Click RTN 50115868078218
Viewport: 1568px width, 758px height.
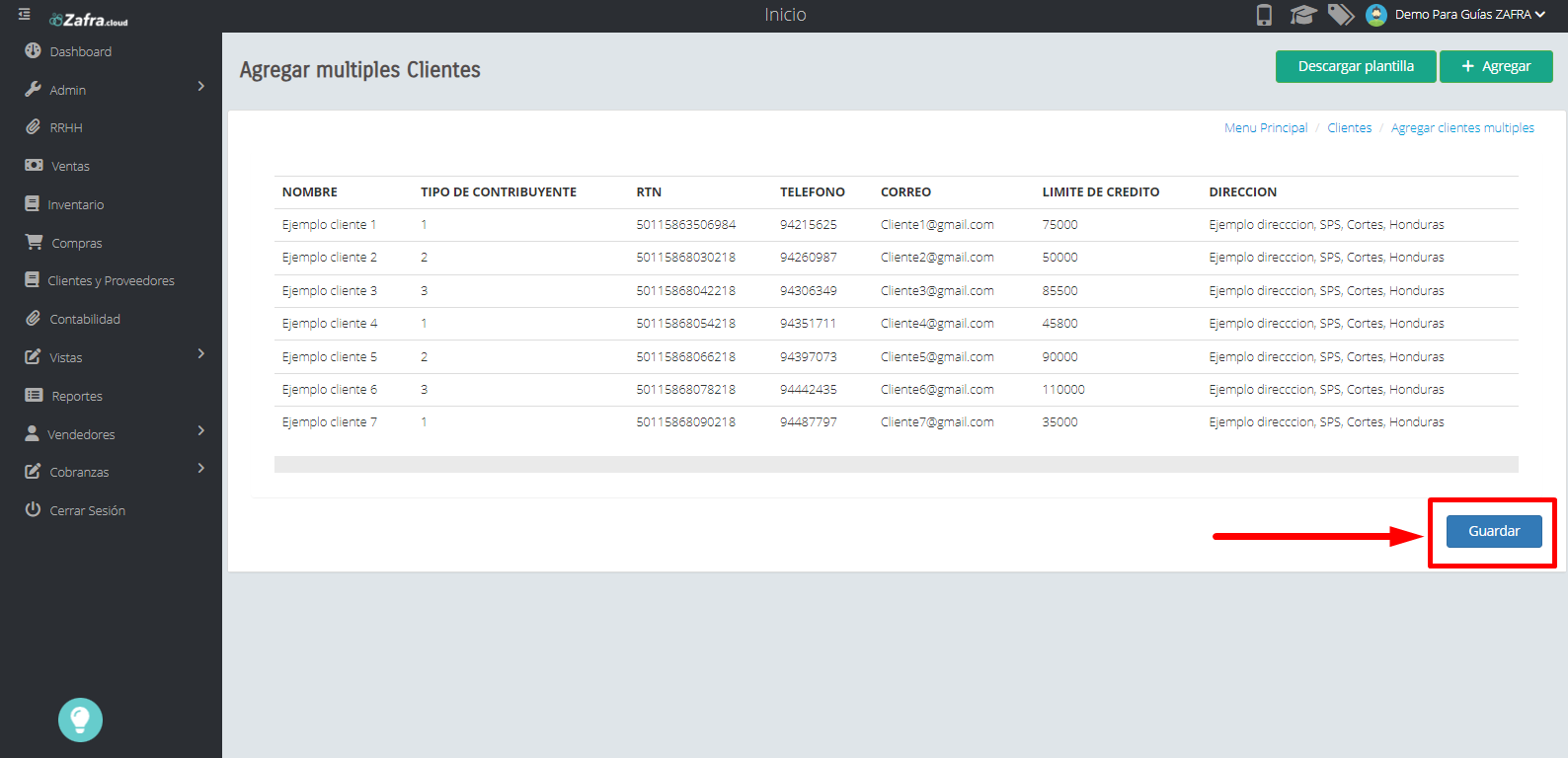685,390
